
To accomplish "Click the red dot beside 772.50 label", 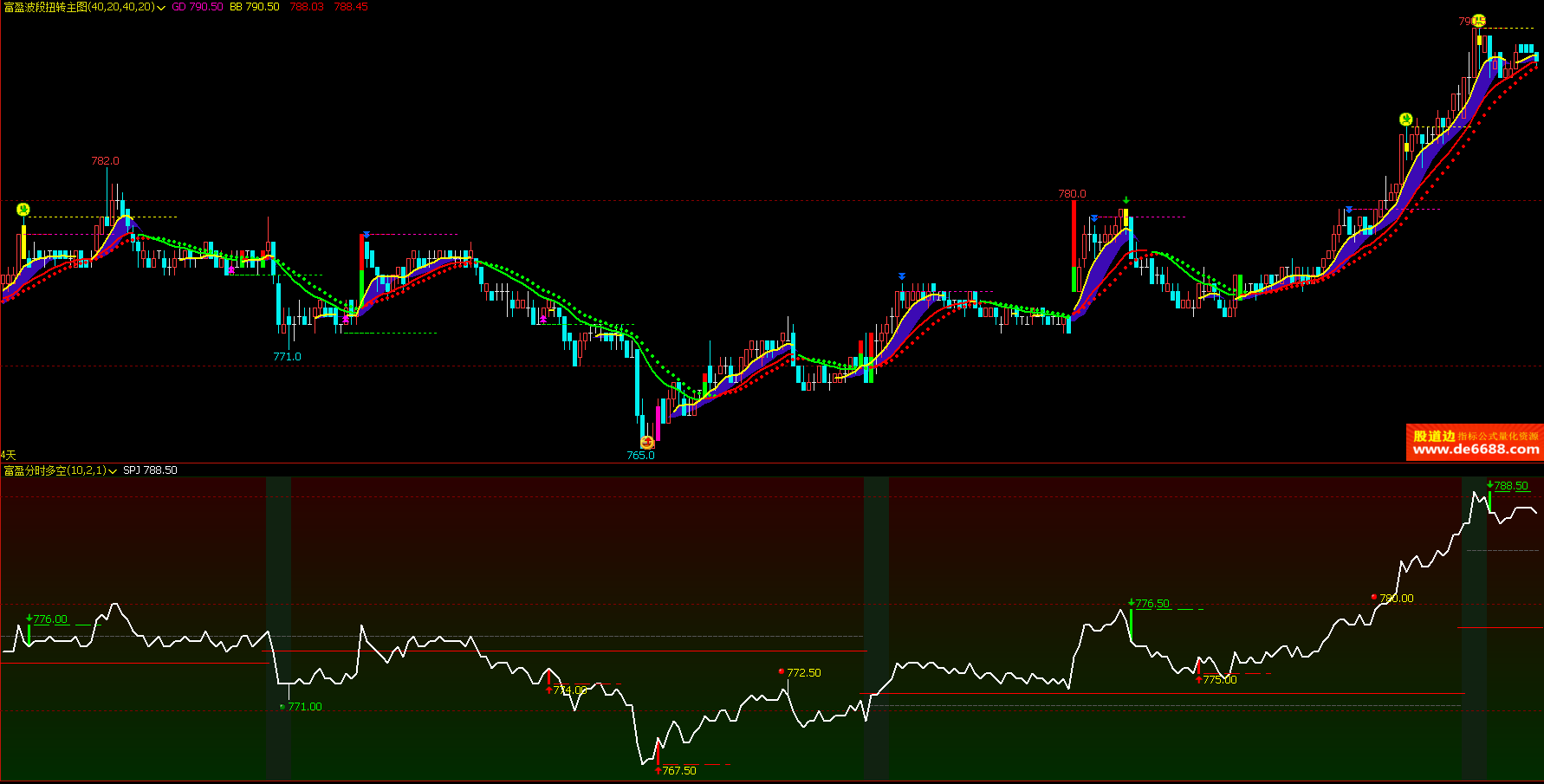I will (x=782, y=671).
